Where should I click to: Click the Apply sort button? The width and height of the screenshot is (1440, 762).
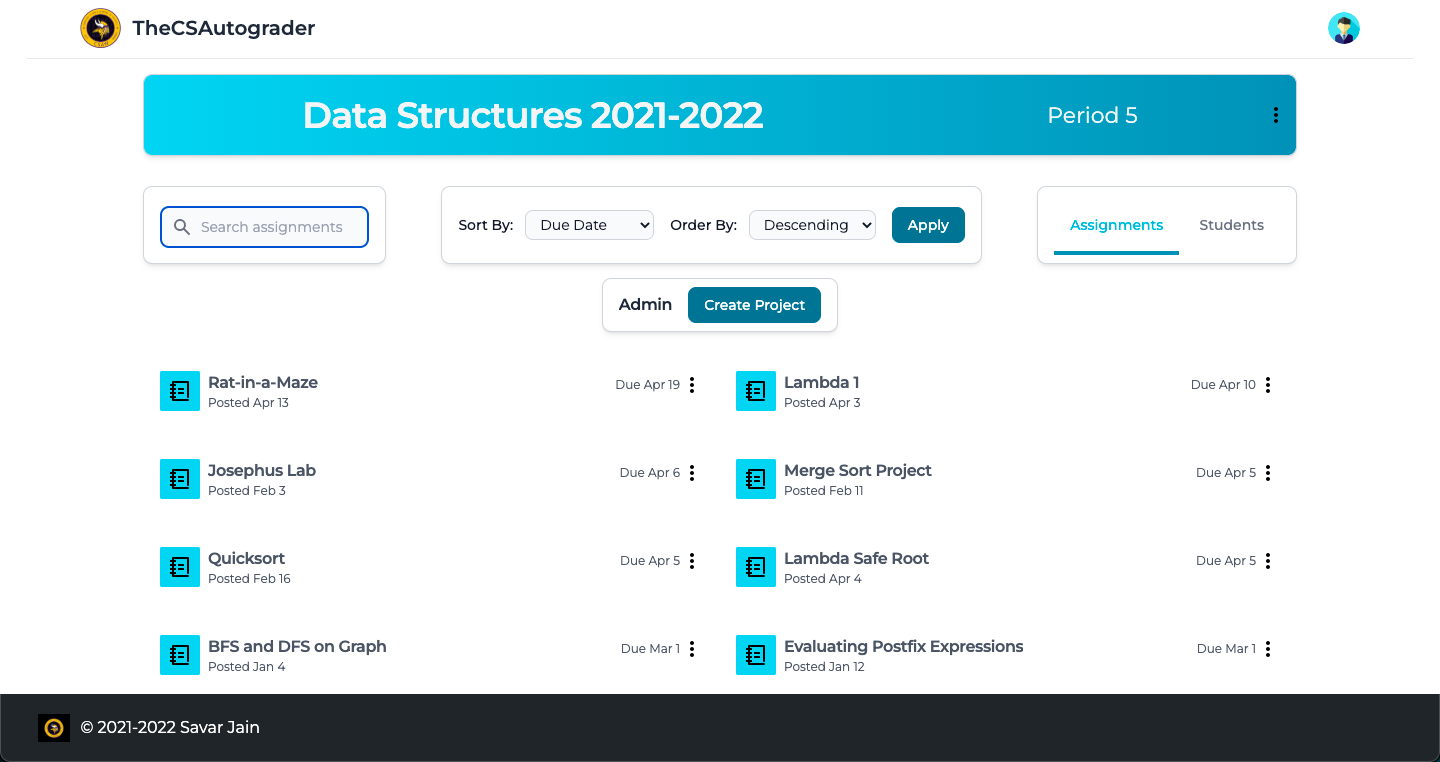click(928, 225)
